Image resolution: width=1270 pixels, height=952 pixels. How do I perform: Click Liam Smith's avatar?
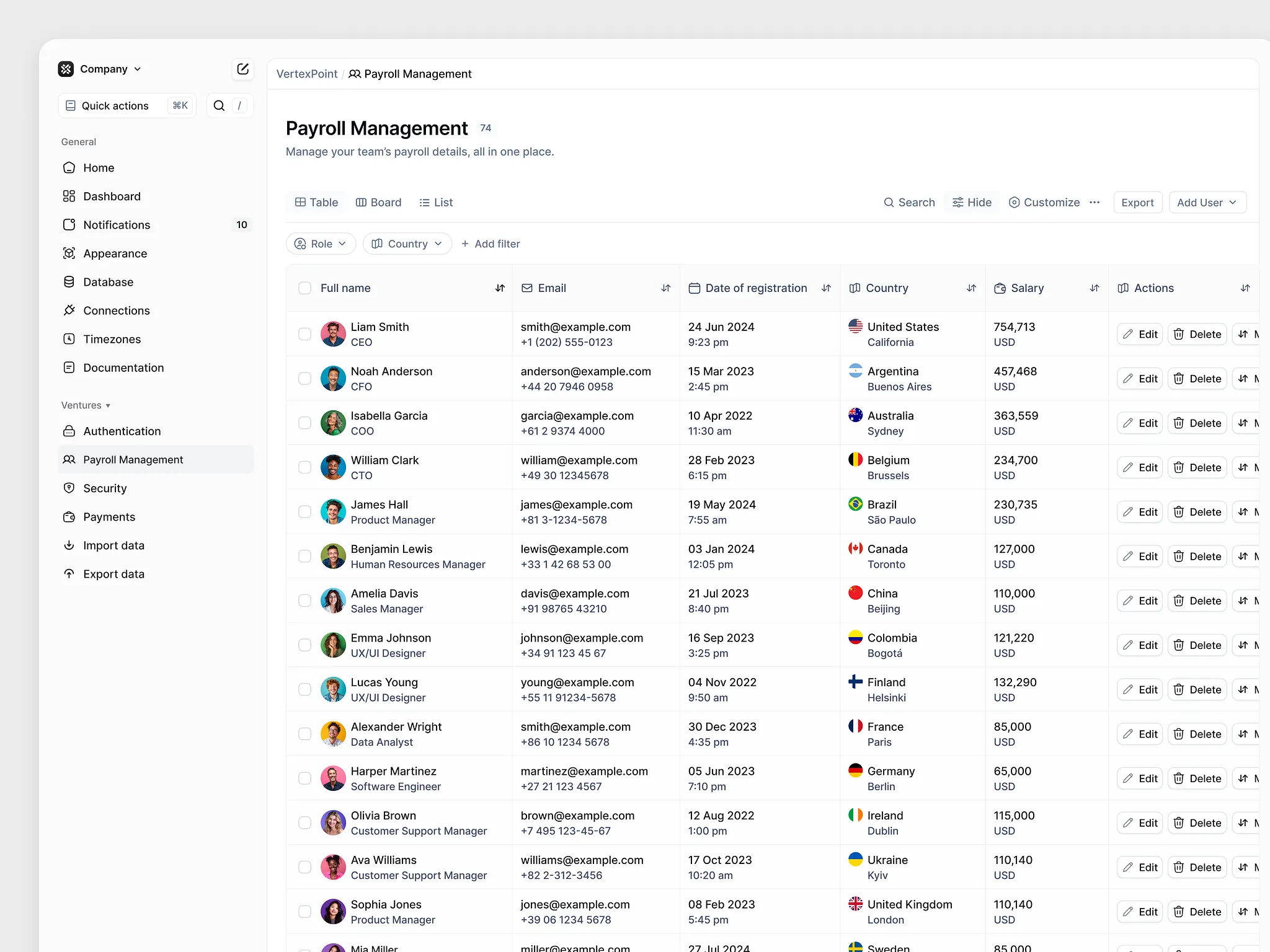[333, 334]
